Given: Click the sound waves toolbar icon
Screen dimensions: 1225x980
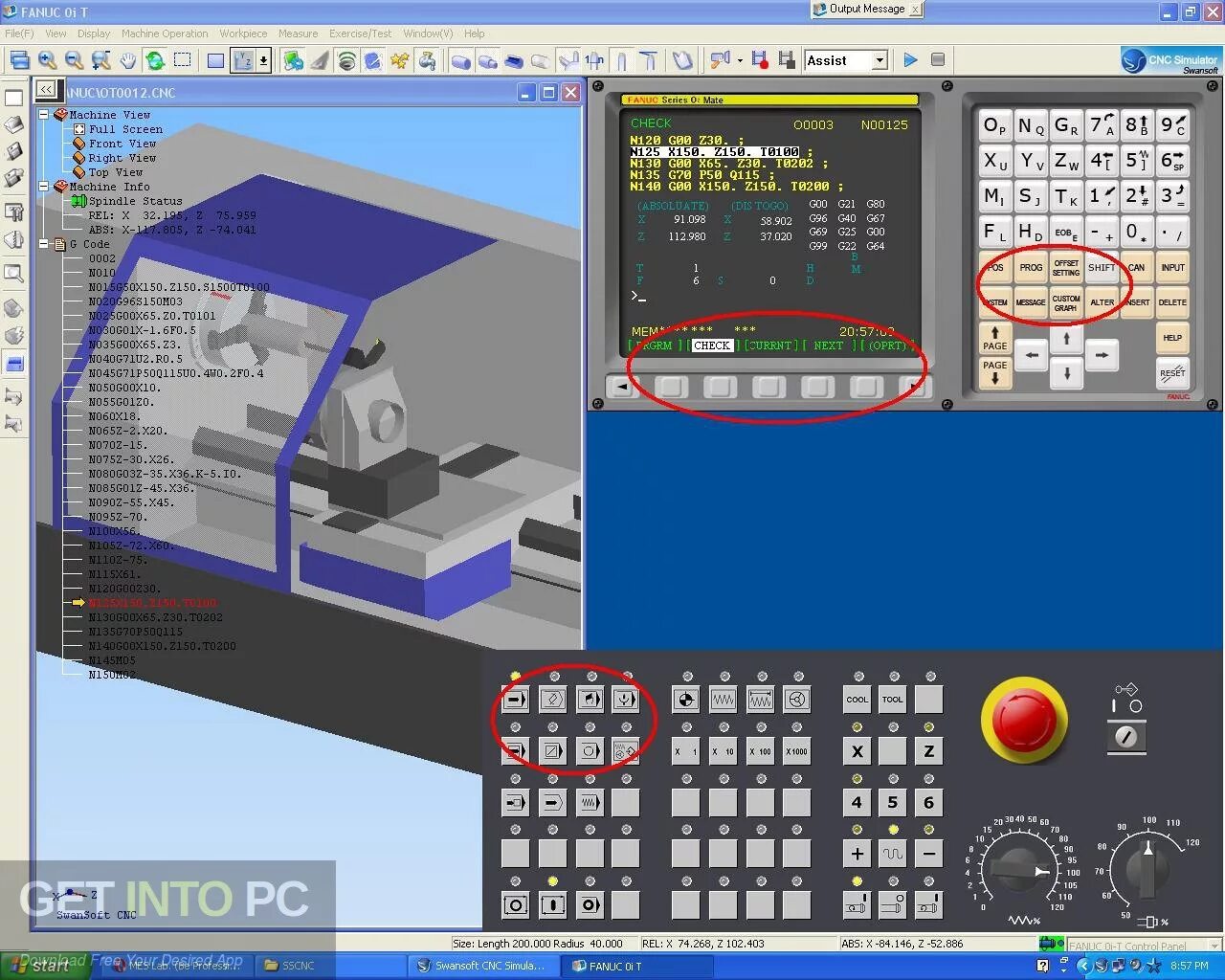Looking at the screenshot, I should (346, 60).
